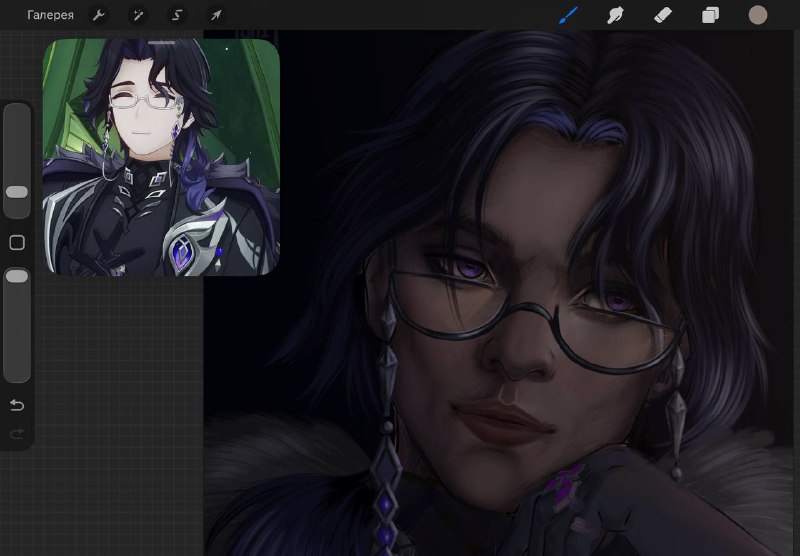
Task: Open the Layers panel
Action: pos(710,15)
